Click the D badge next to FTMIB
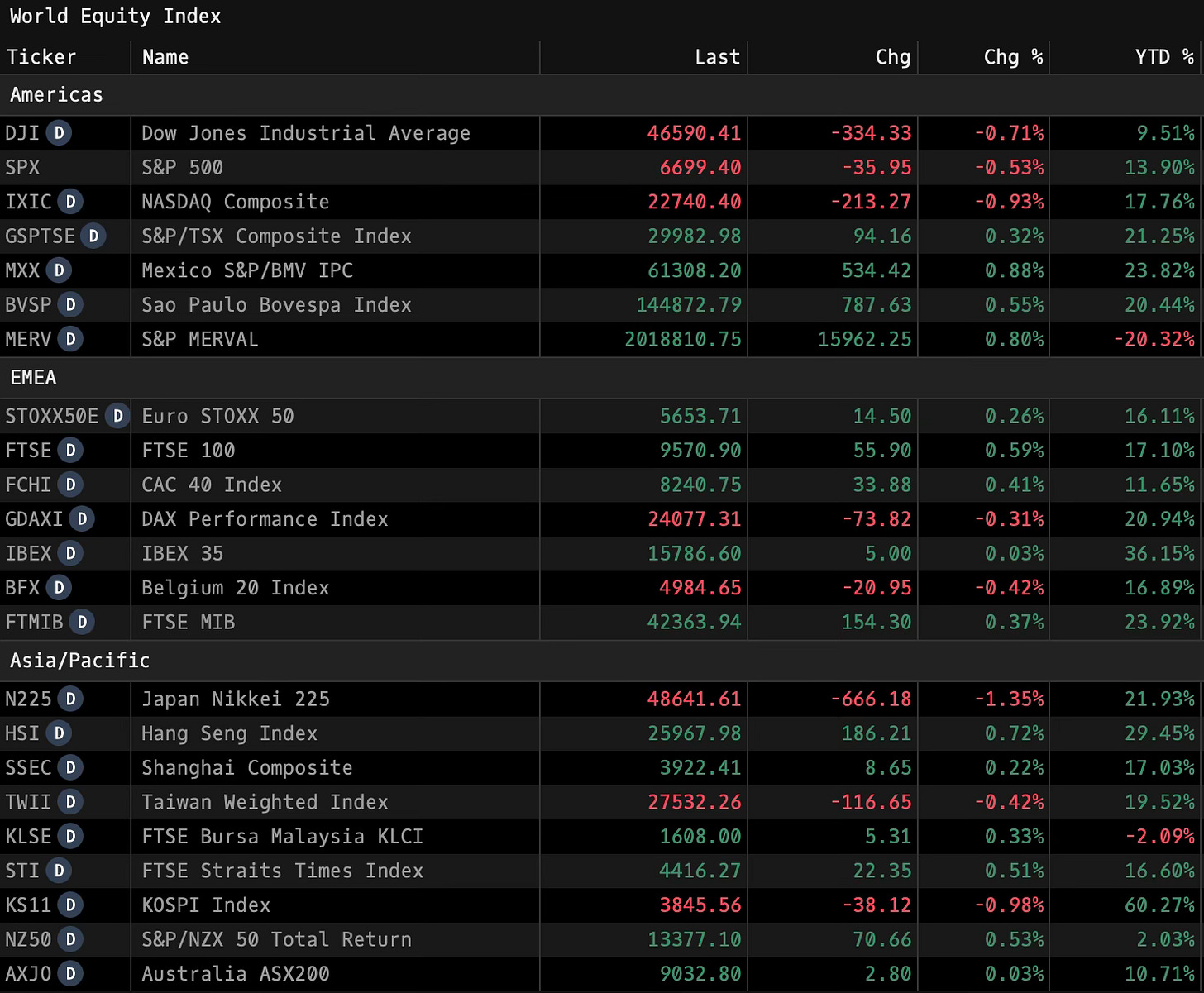This screenshot has width=1204, height=993. click(x=82, y=622)
